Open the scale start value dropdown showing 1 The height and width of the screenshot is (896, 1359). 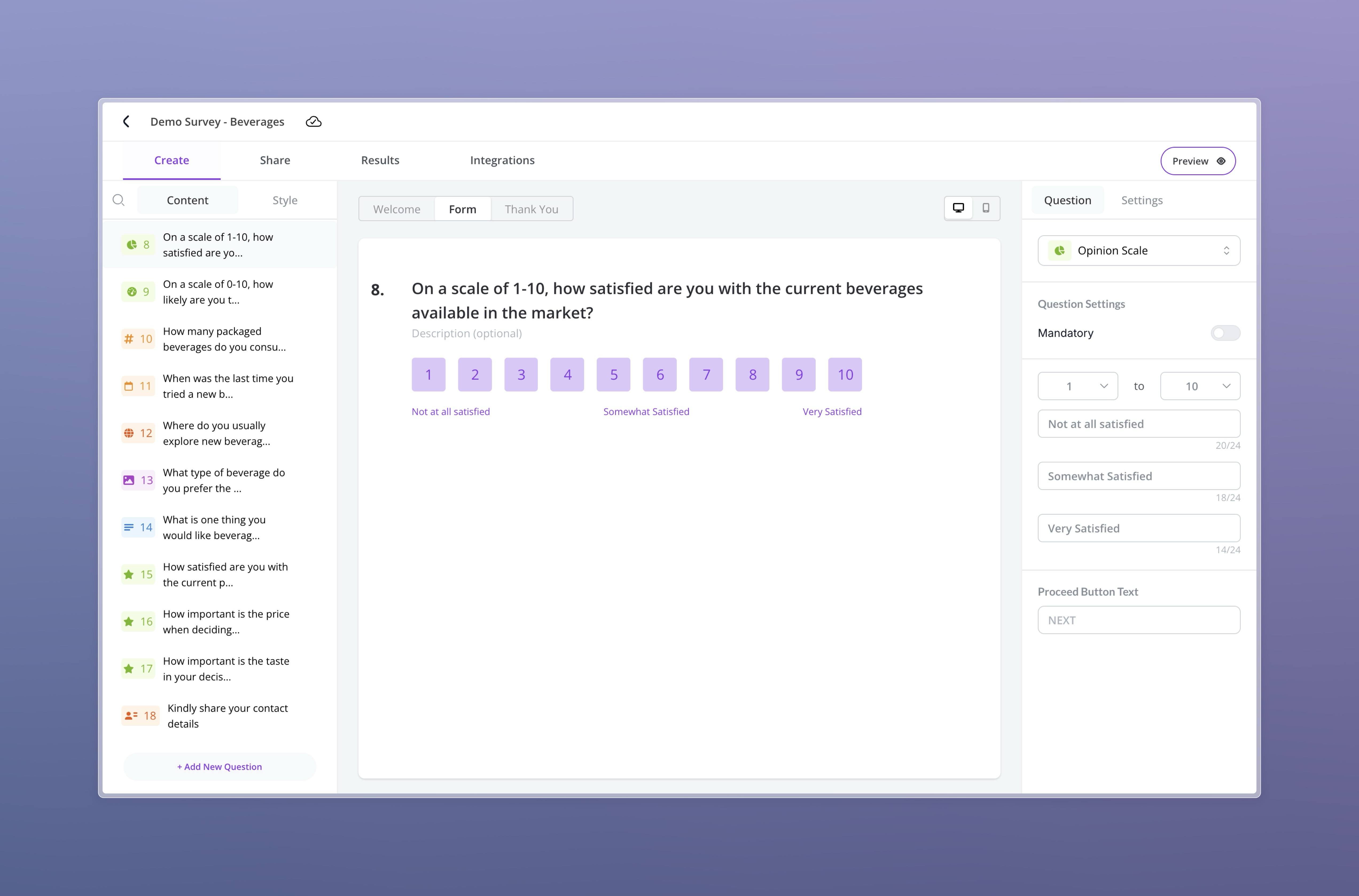(x=1078, y=386)
